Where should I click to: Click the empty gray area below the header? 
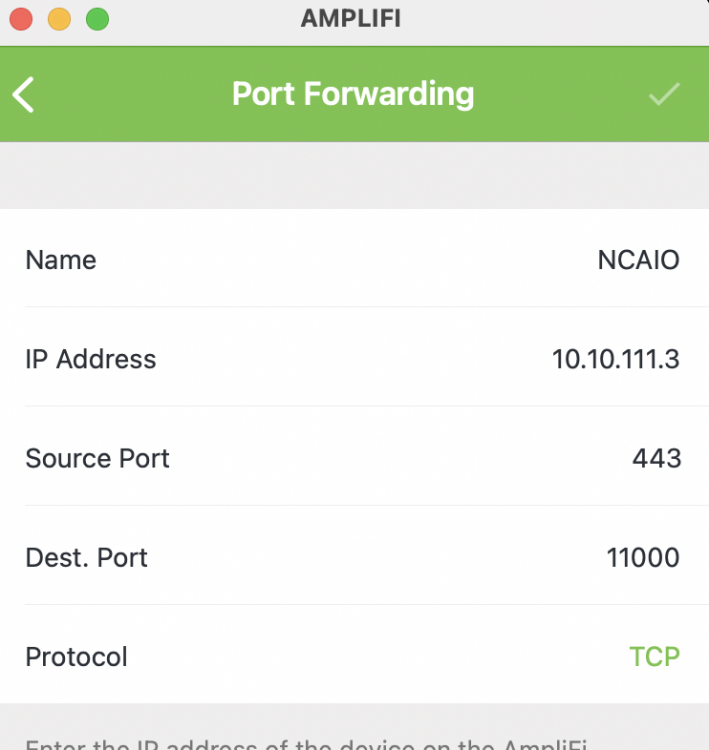354,175
